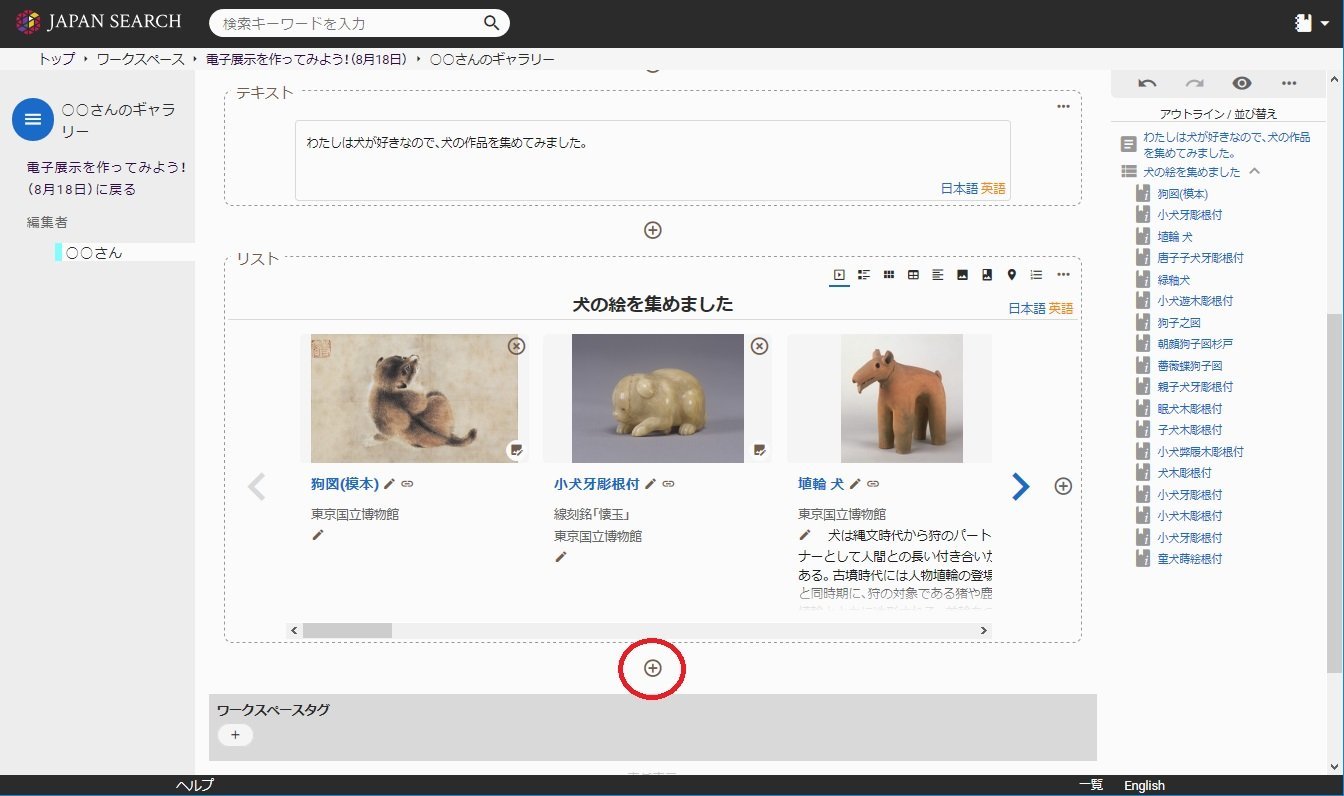The height and width of the screenshot is (796, 1344).
Task: Switch list to grid tile view icon
Action: point(888,275)
